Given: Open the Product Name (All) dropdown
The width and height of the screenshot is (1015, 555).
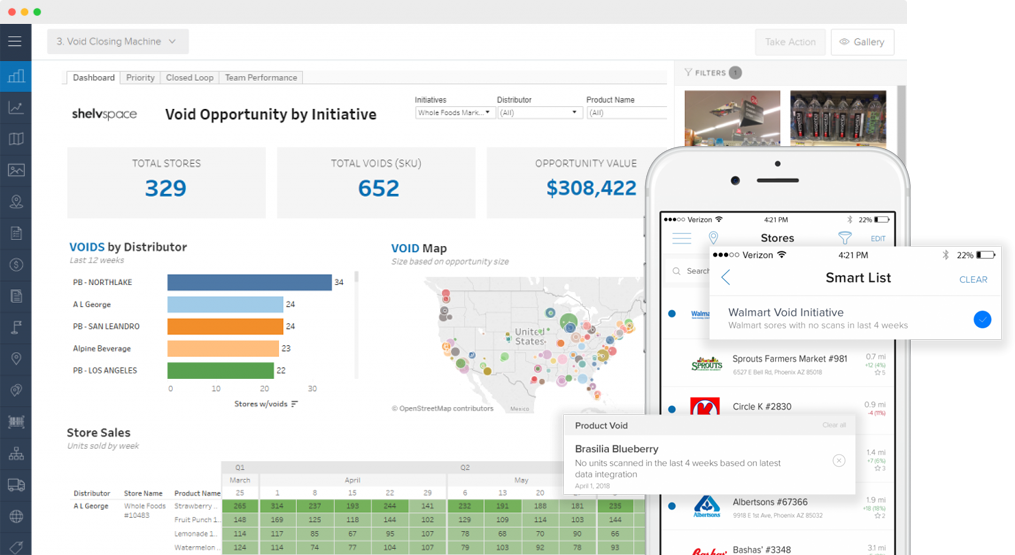Looking at the screenshot, I should 627,113.
